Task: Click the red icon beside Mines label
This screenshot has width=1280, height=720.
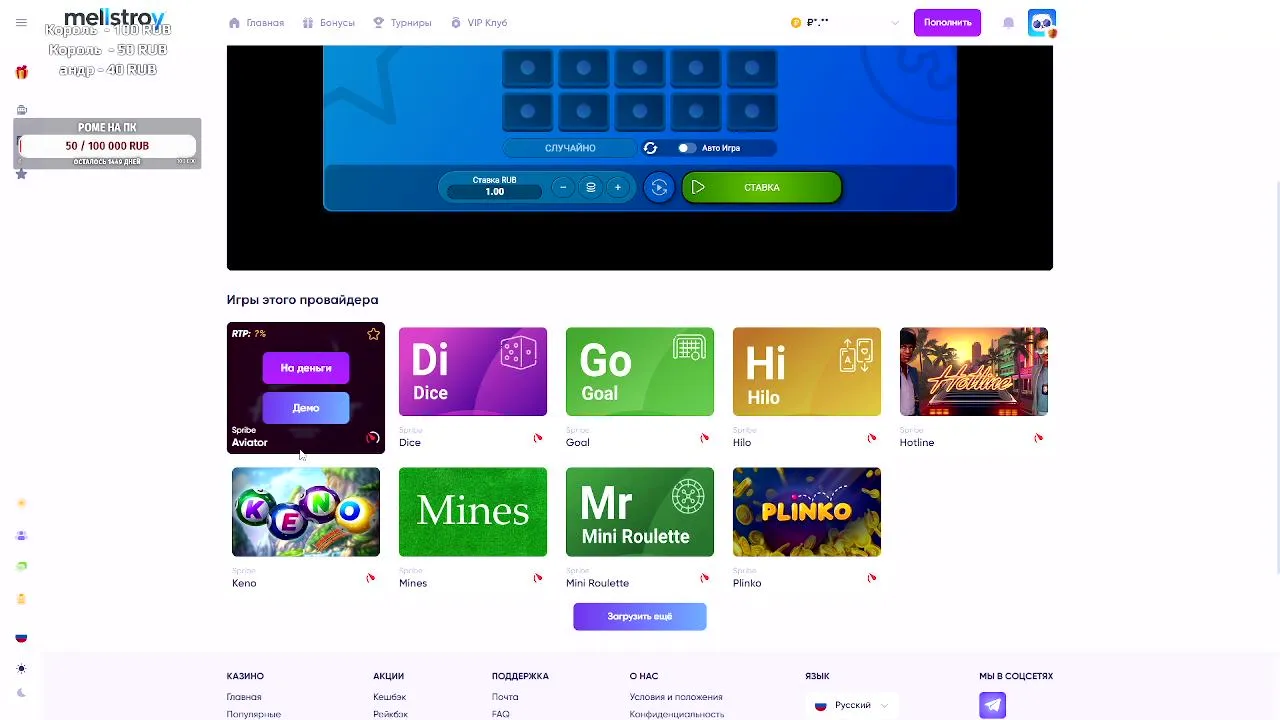Action: click(538, 578)
